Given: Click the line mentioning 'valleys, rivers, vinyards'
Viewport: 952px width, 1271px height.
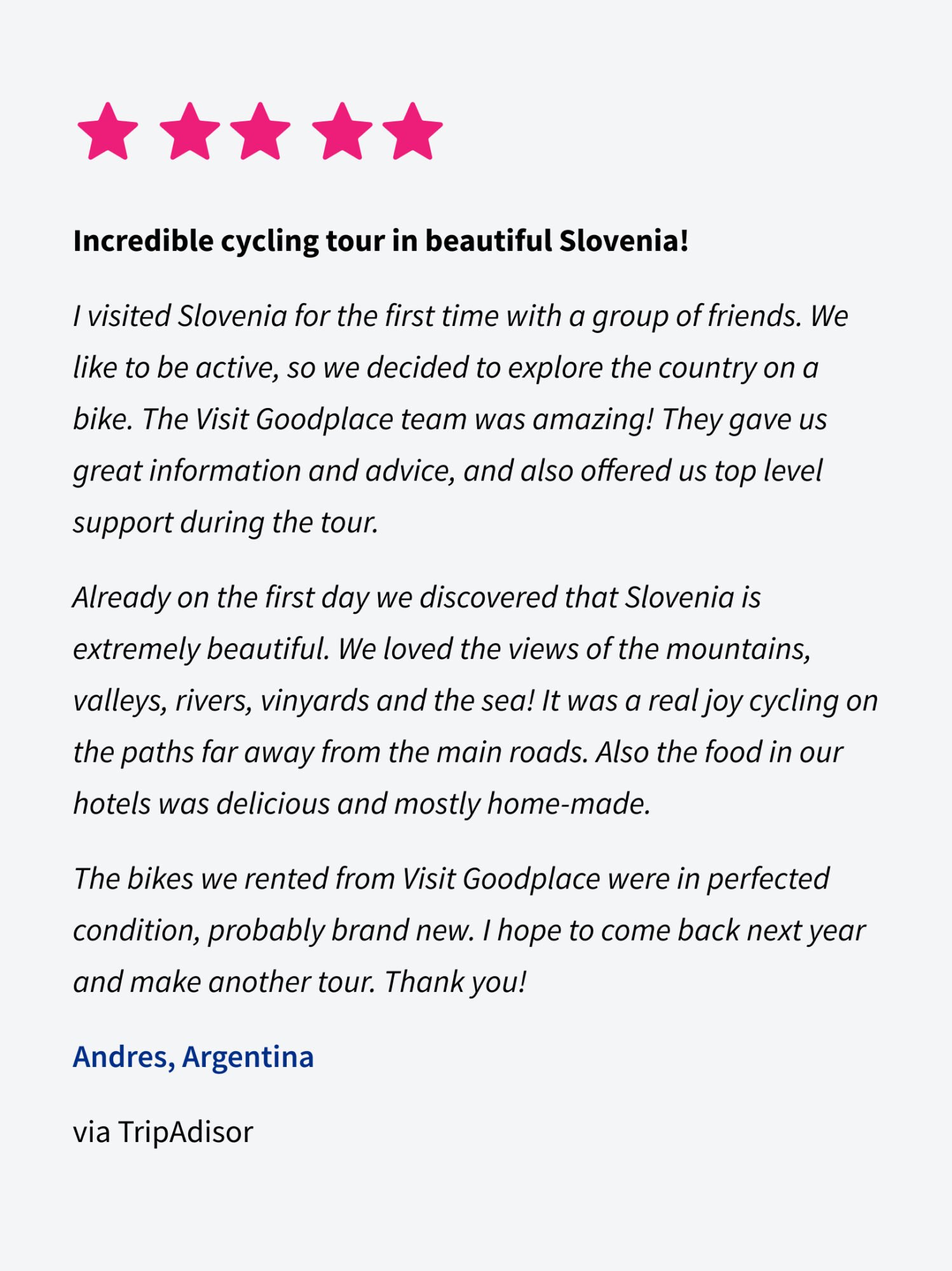Looking at the screenshot, I should tap(475, 701).
